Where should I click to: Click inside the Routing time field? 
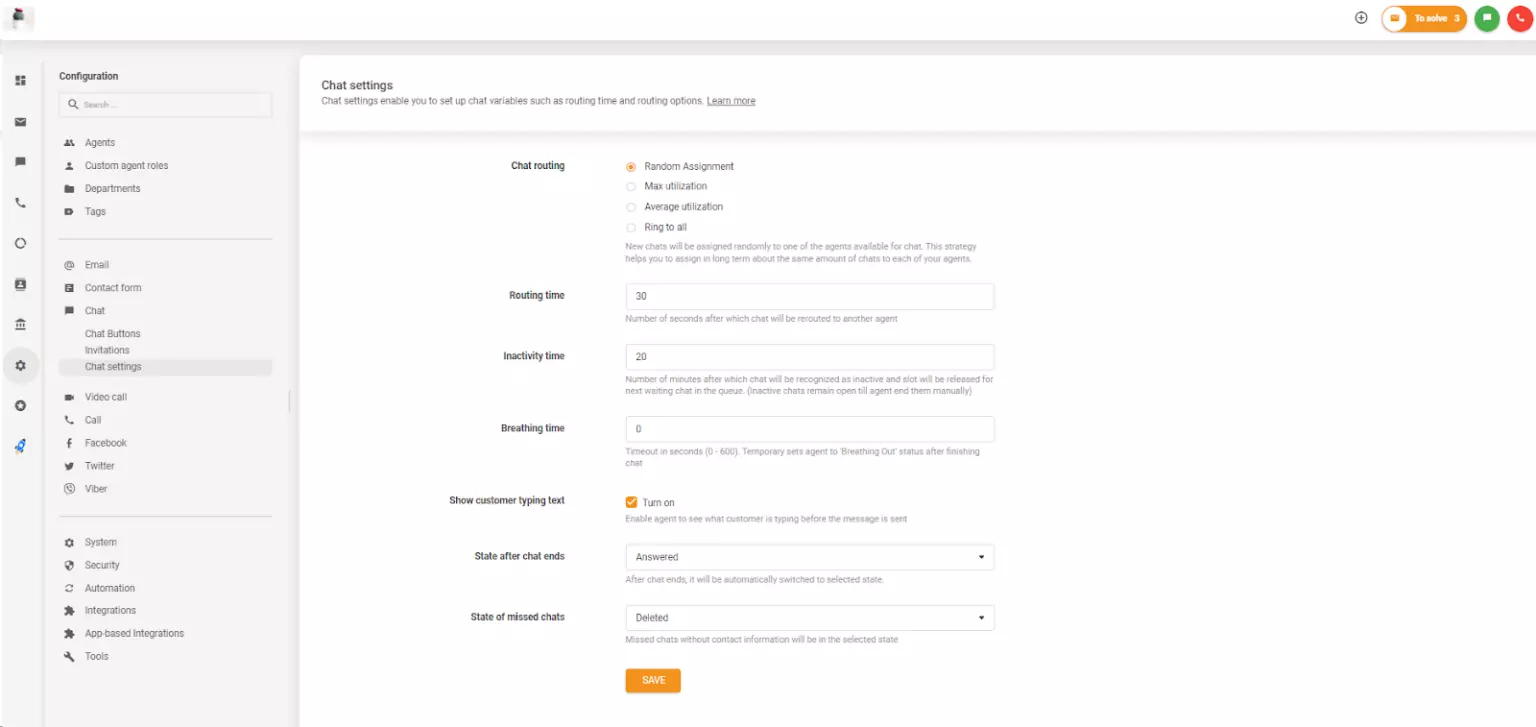click(809, 296)
